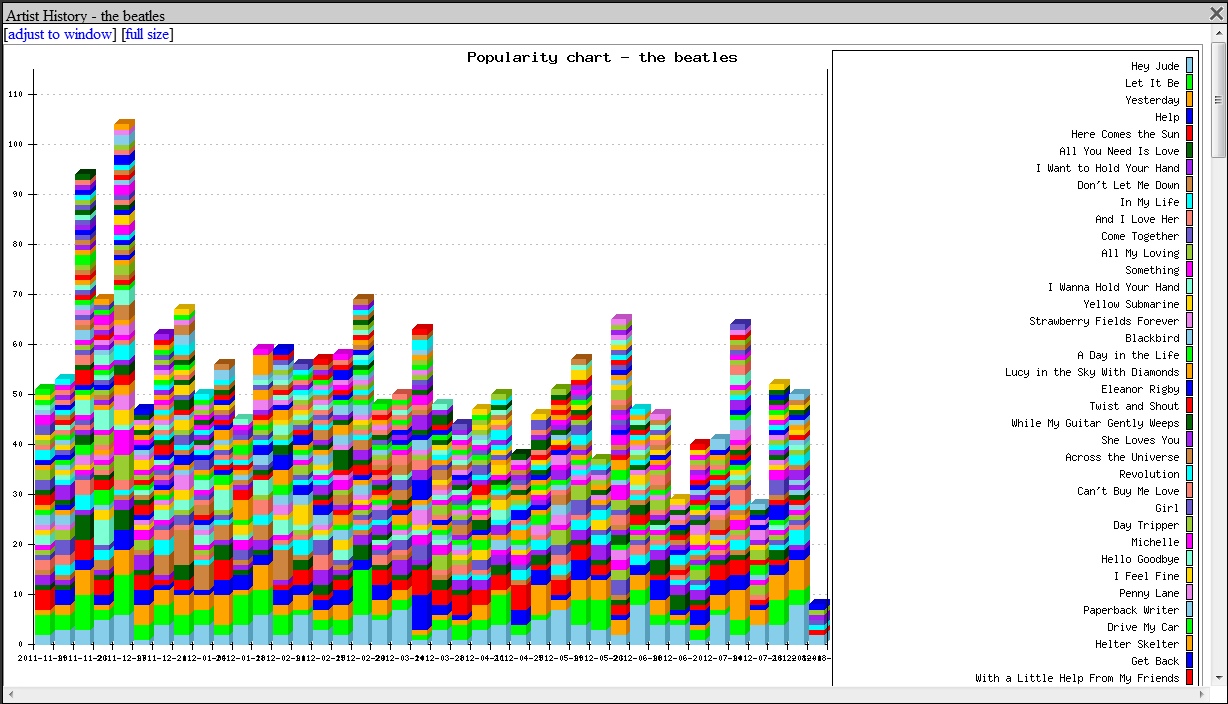This screenshot has width=1228, height=704.
Task: Click the 'Blackbird' legend label
Action: click(x=1152, y=339)
